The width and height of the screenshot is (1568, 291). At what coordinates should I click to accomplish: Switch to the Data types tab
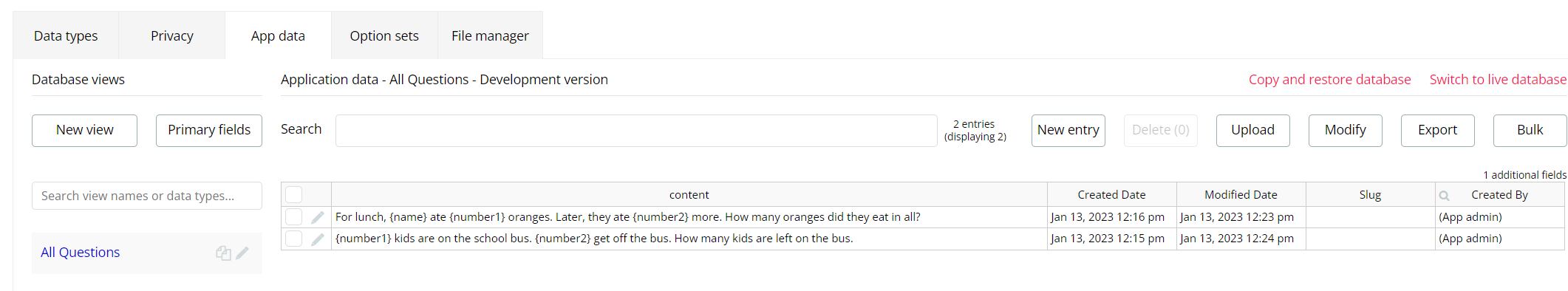pos(66,35)
